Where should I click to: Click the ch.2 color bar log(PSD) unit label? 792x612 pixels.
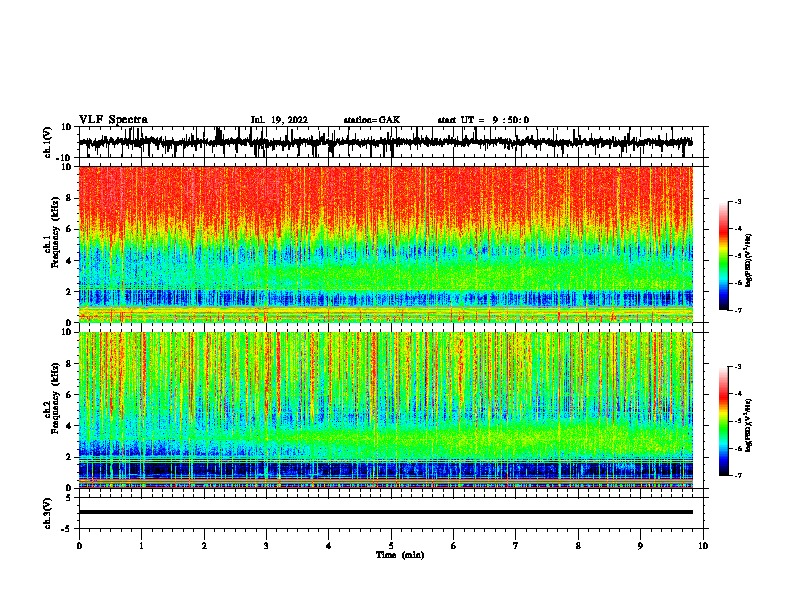tap(749, 425)
